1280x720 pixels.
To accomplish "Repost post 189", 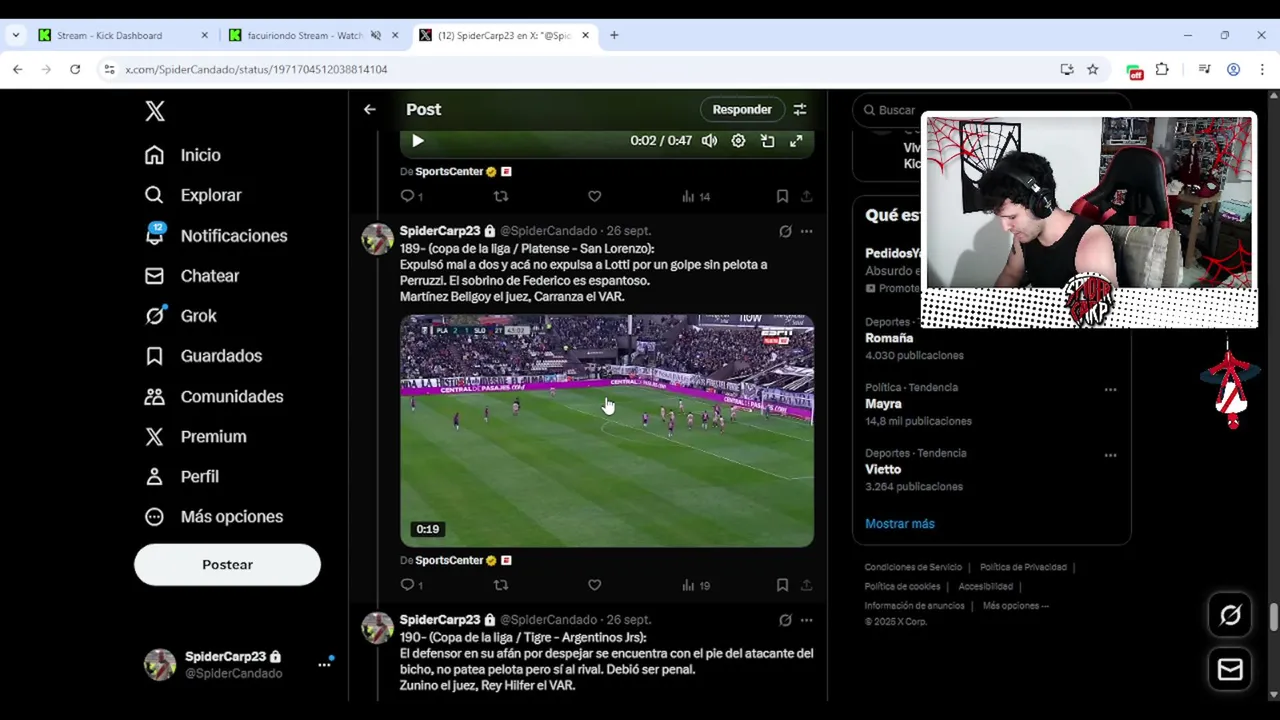I will tap(501, 585).
